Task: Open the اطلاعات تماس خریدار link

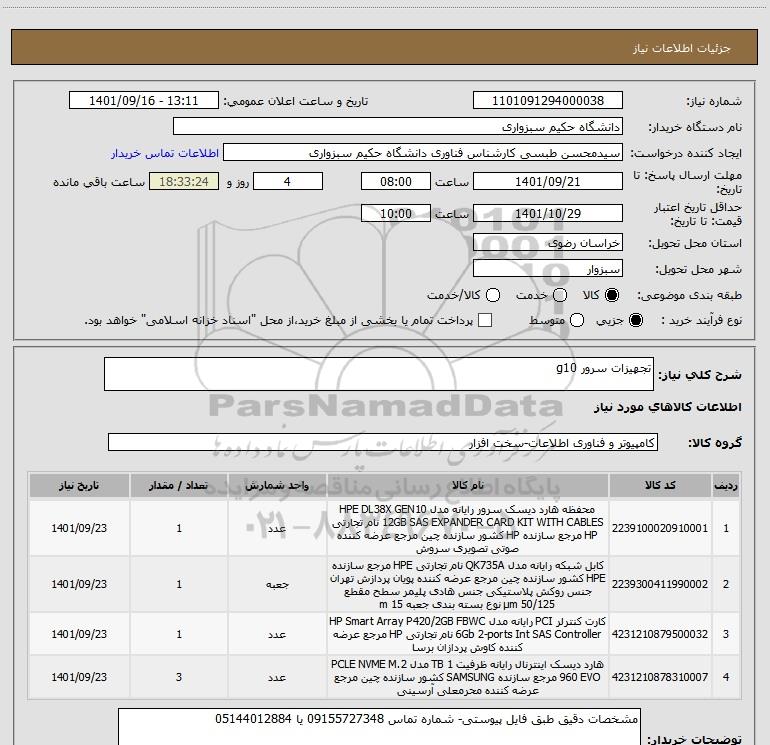Action: click(165, 153)
